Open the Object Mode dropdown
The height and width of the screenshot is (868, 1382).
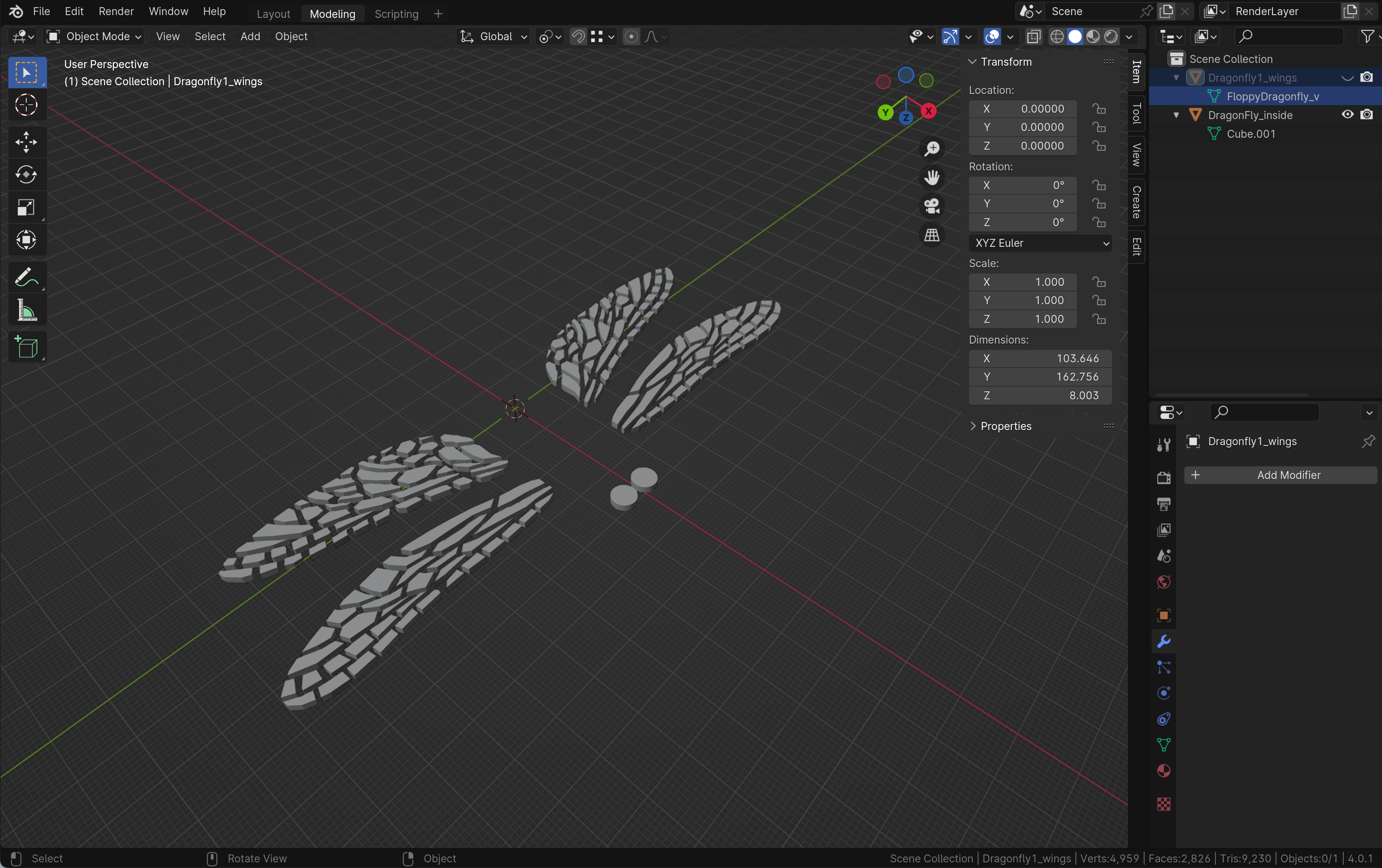(x=95, y=37)
